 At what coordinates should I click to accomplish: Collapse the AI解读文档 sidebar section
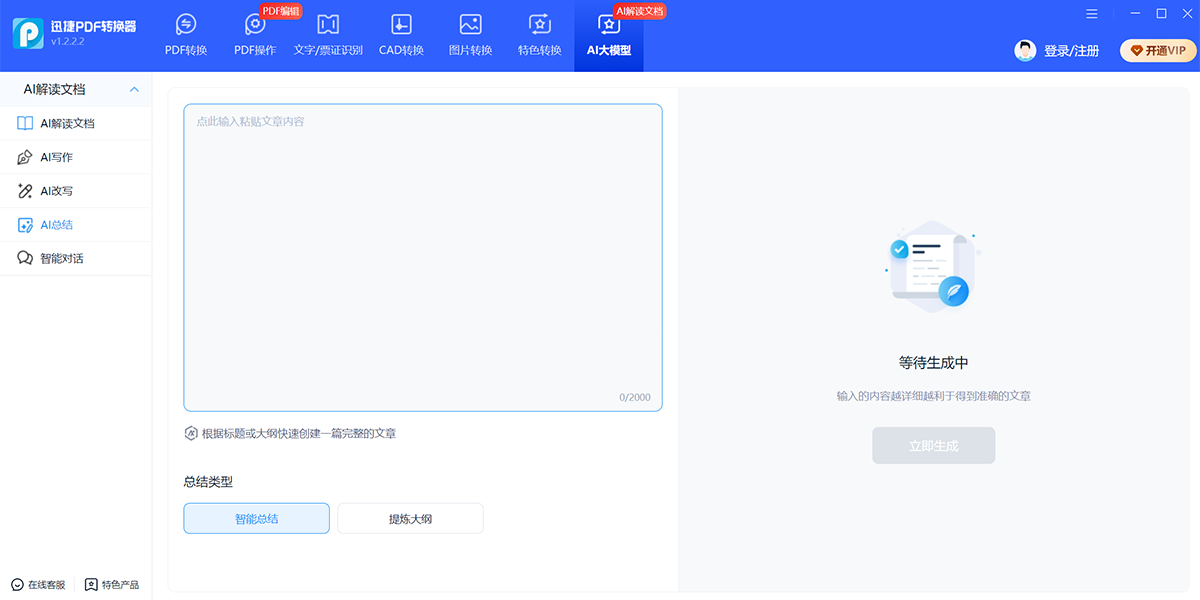134,90
